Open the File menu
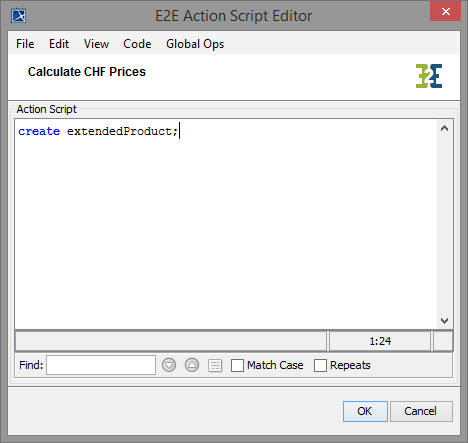This screenshot has height=443, width=468. (25, 44)
